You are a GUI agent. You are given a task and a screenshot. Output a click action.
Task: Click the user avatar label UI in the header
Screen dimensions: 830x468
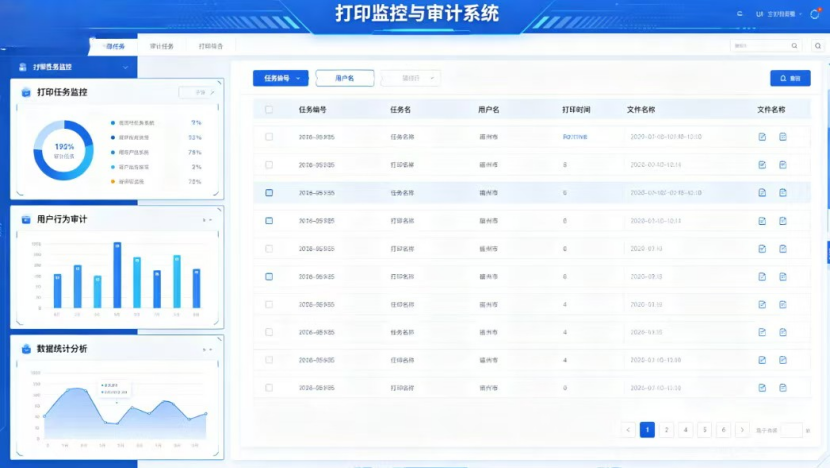pos(760,14)
